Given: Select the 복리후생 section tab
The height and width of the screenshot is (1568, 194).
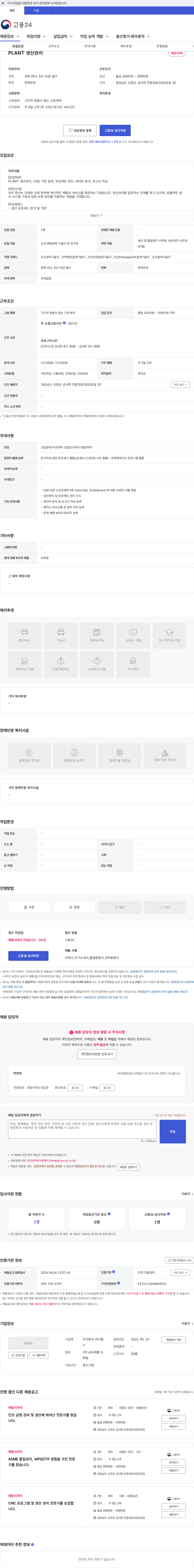Looking at the screenshot, I should [126, 46].
